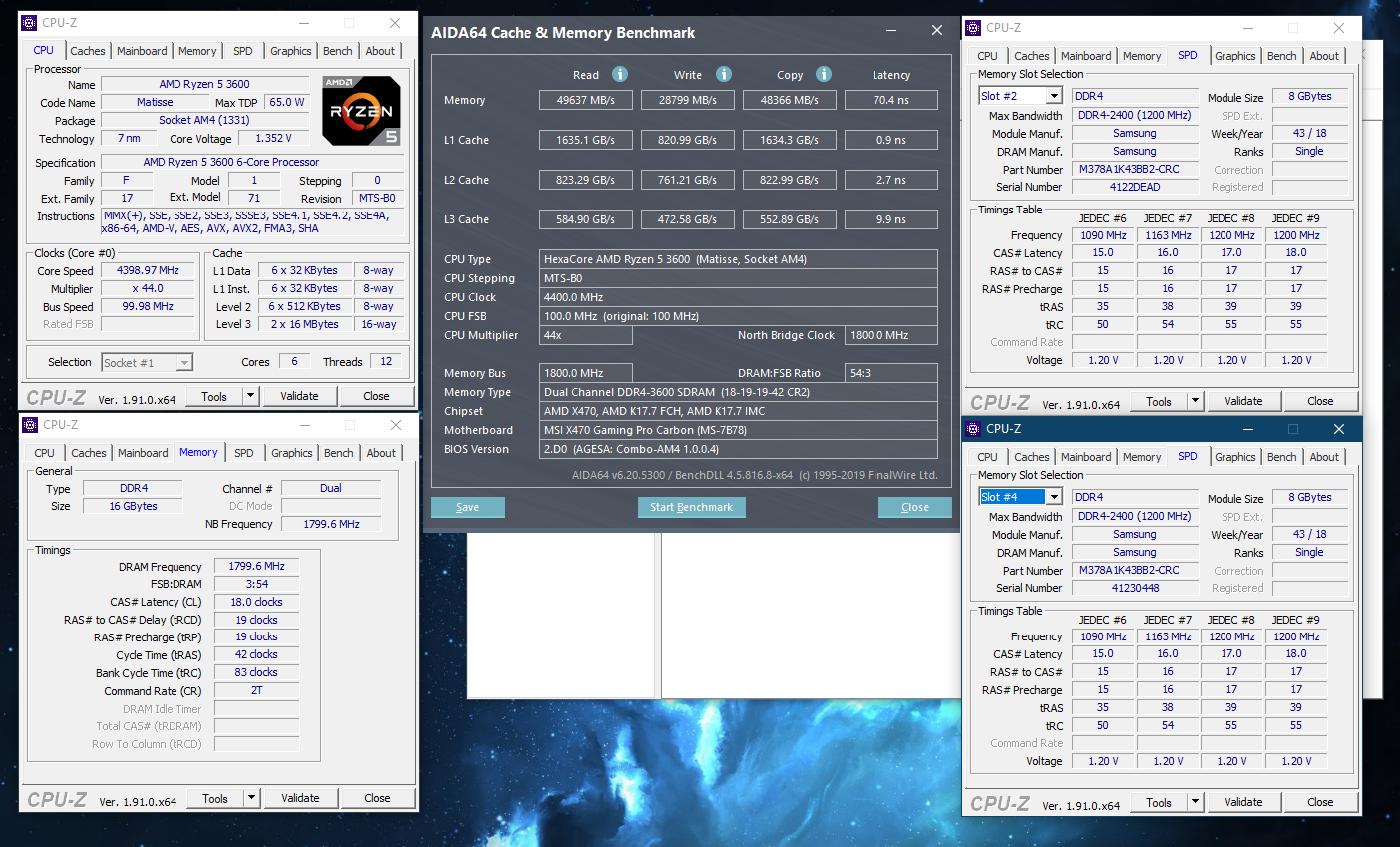Click the Code Name value "Matisse"
This screenshot has width=1400, height=847.
[x=155, y=102]
